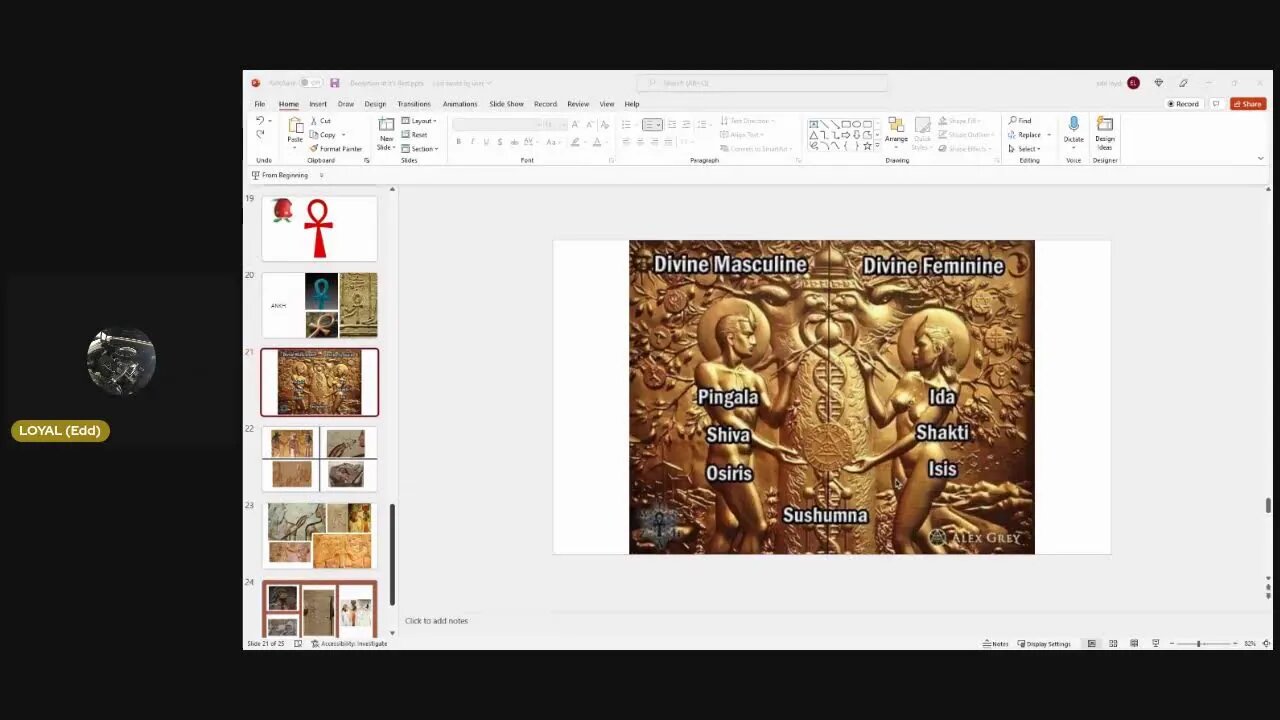Start Slide Show from status bar icon
Screen dimensions: 1280x720
1155,644
